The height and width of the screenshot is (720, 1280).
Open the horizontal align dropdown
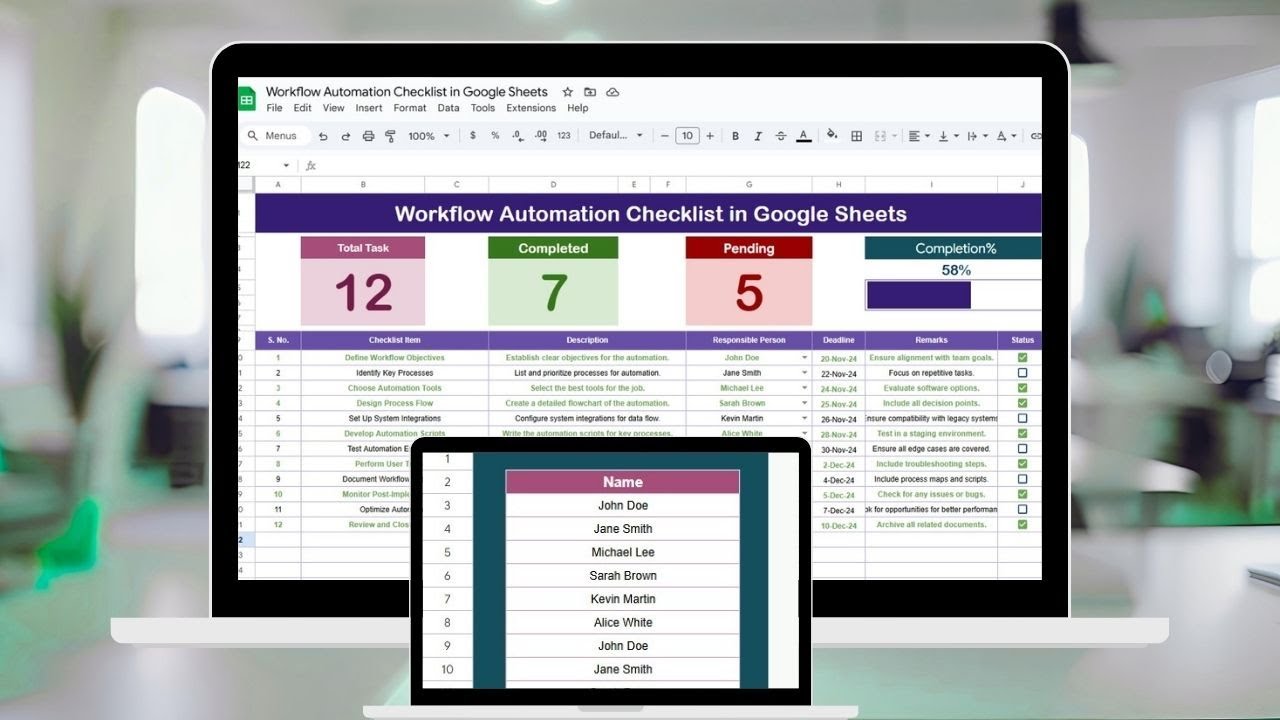(x=919, y=136)
